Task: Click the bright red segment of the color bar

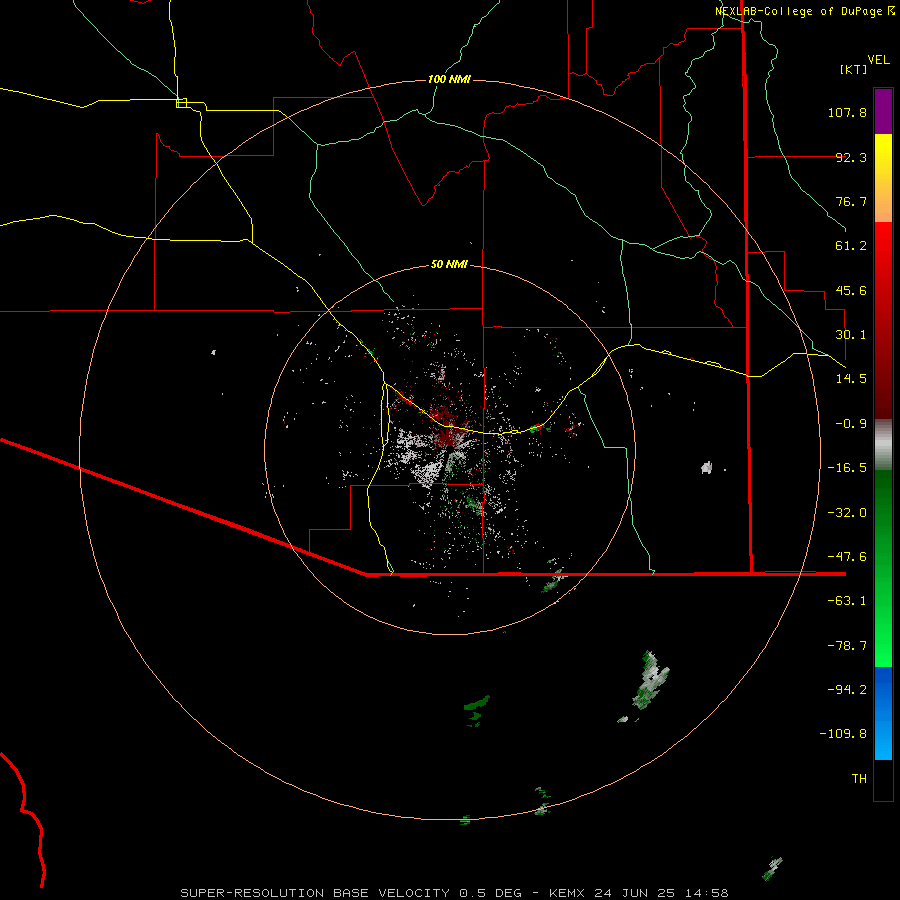Action: [883, 320]
